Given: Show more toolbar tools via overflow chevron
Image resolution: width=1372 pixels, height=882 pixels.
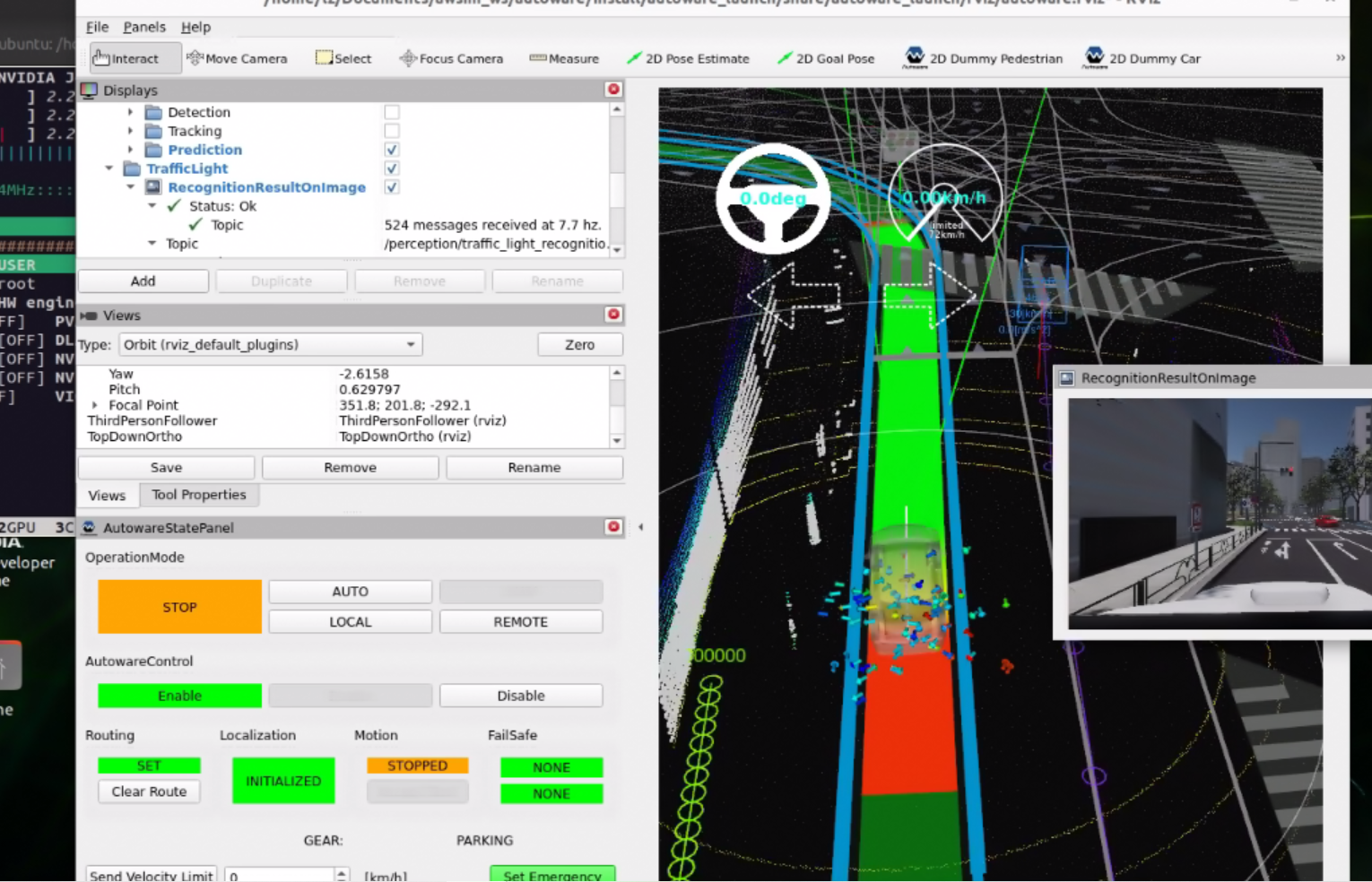Looking at the screenshot, I should pos(1340,57).
